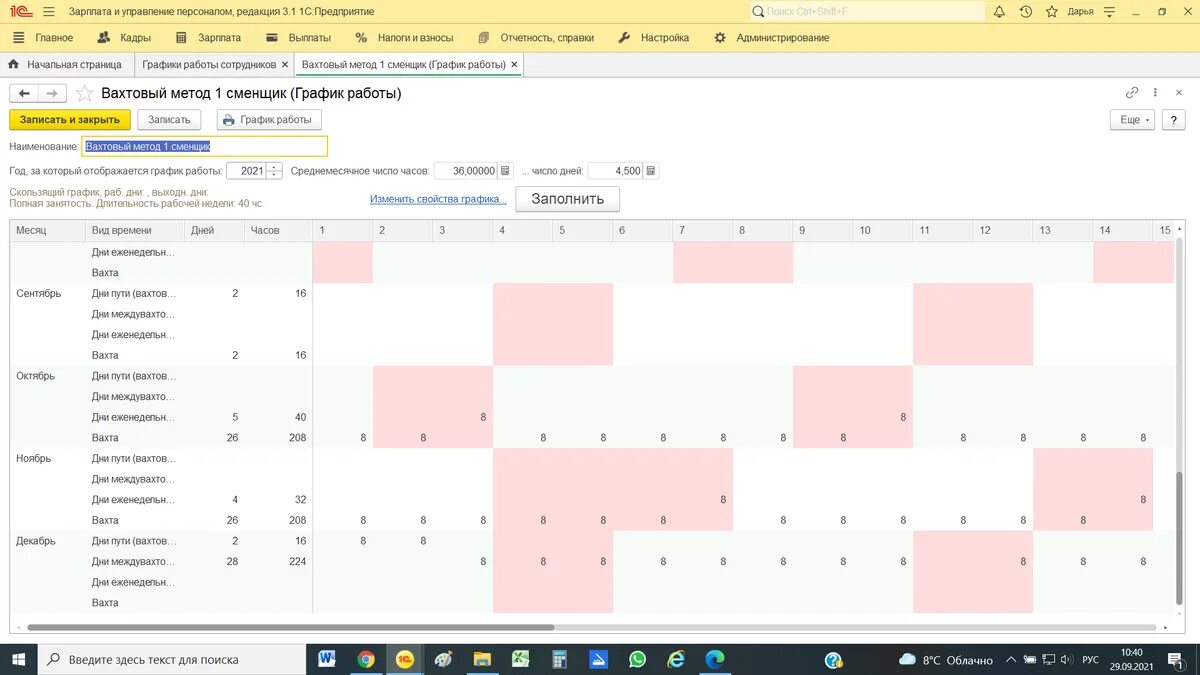Get link to this form icon
Screen dimensions: 1200x675
[x=1132, y=92]
